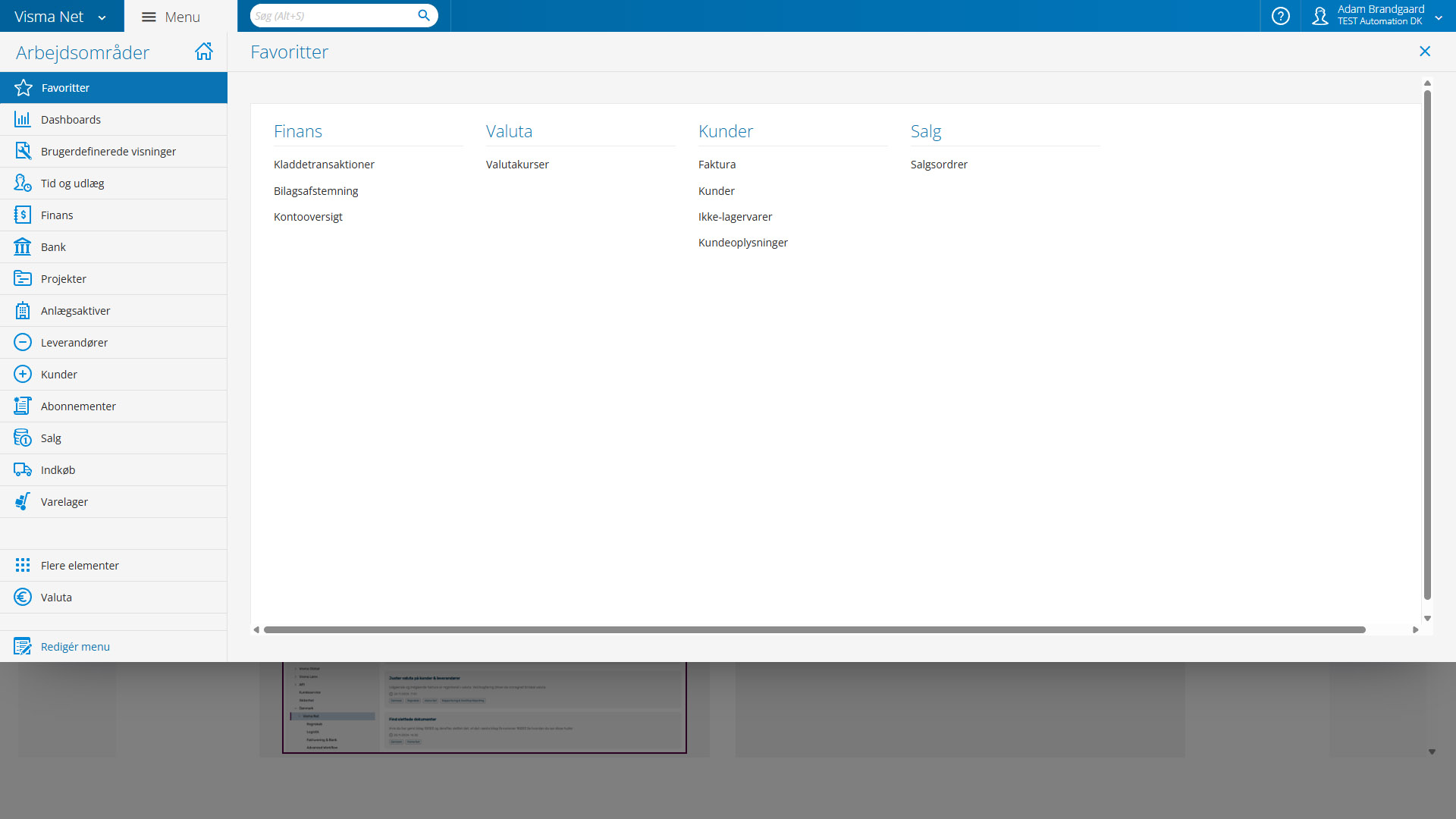Click the Abonnementer icon in sidebar
The height and width of the screenshot is (819, 1456).
point(23,406)
